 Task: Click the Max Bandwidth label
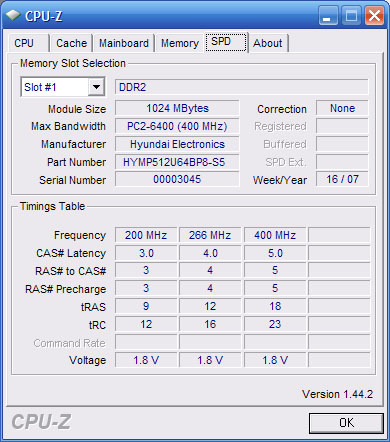(x=68, y=126)
